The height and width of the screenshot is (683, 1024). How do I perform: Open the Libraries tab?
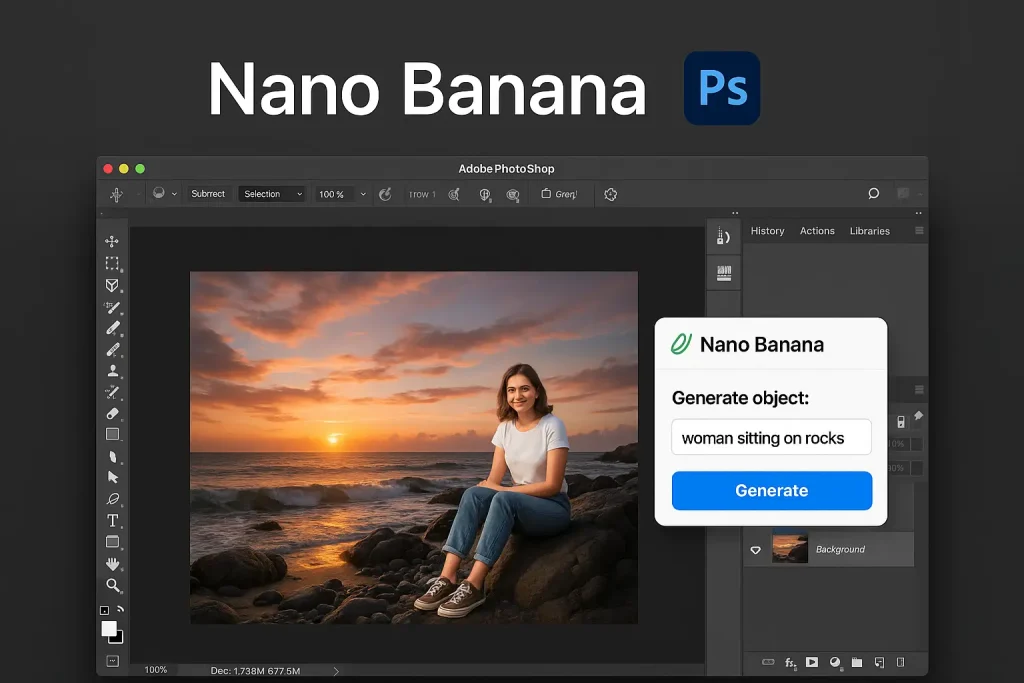[x=869, y=231]
